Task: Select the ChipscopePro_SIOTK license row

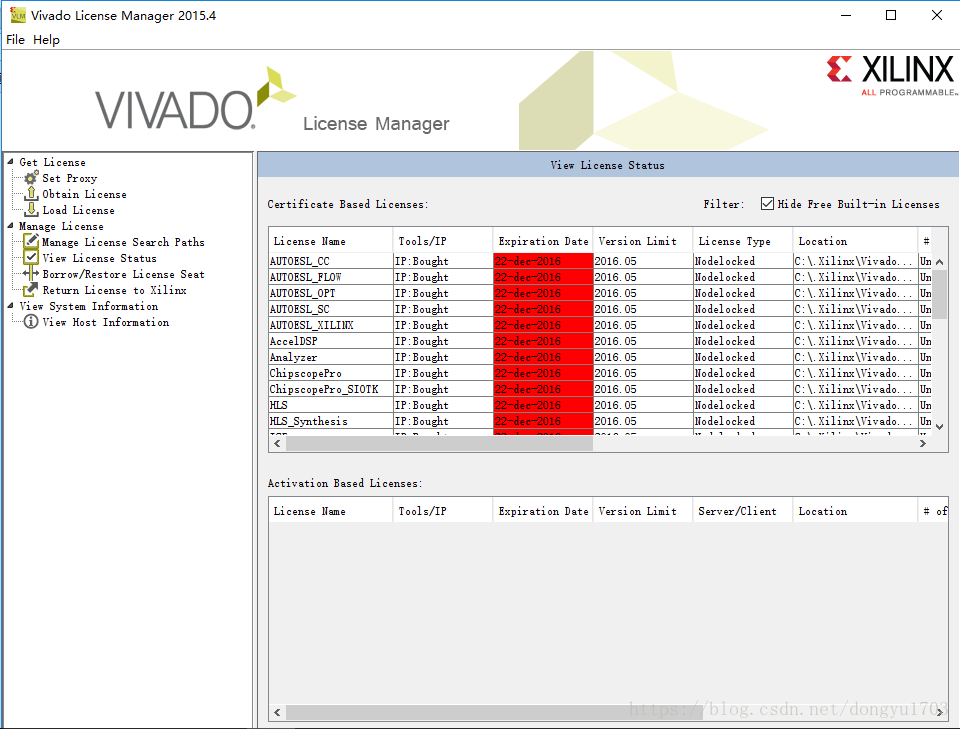Action: point(601,389)
